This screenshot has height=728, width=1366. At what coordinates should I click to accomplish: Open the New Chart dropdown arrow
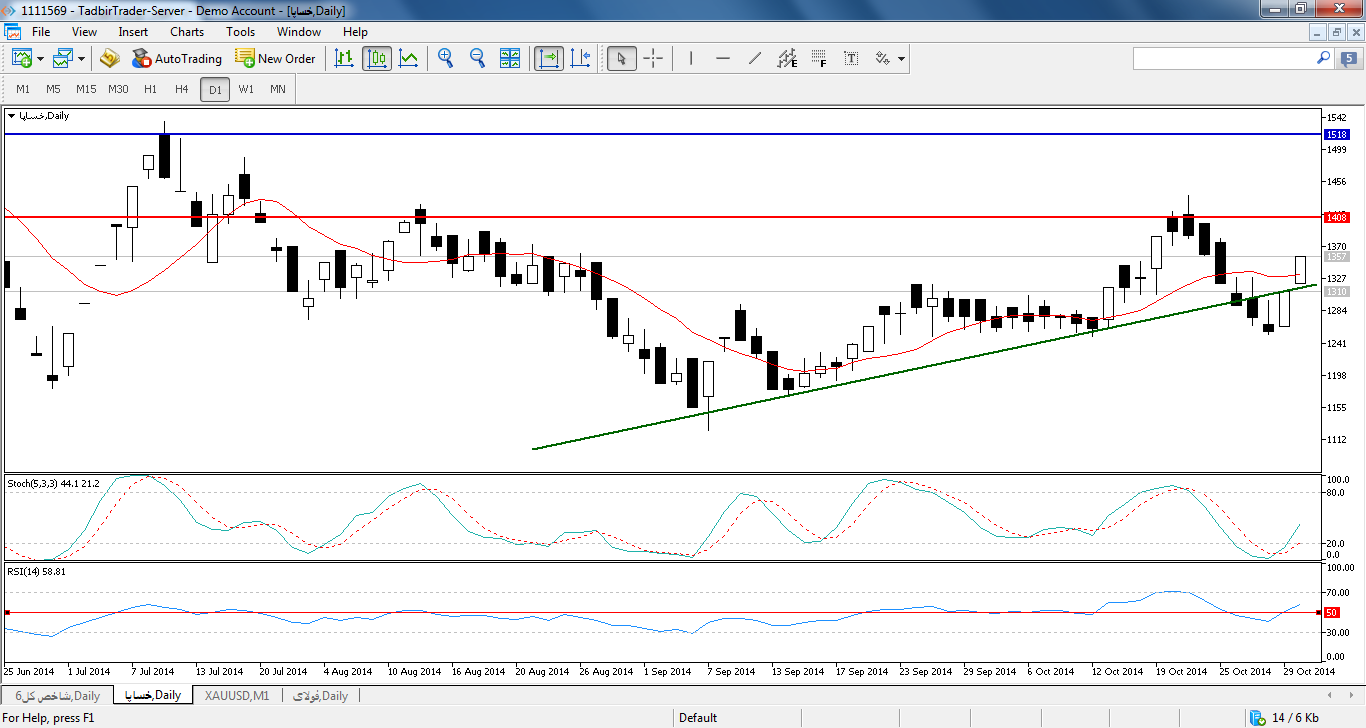point(40,59)
